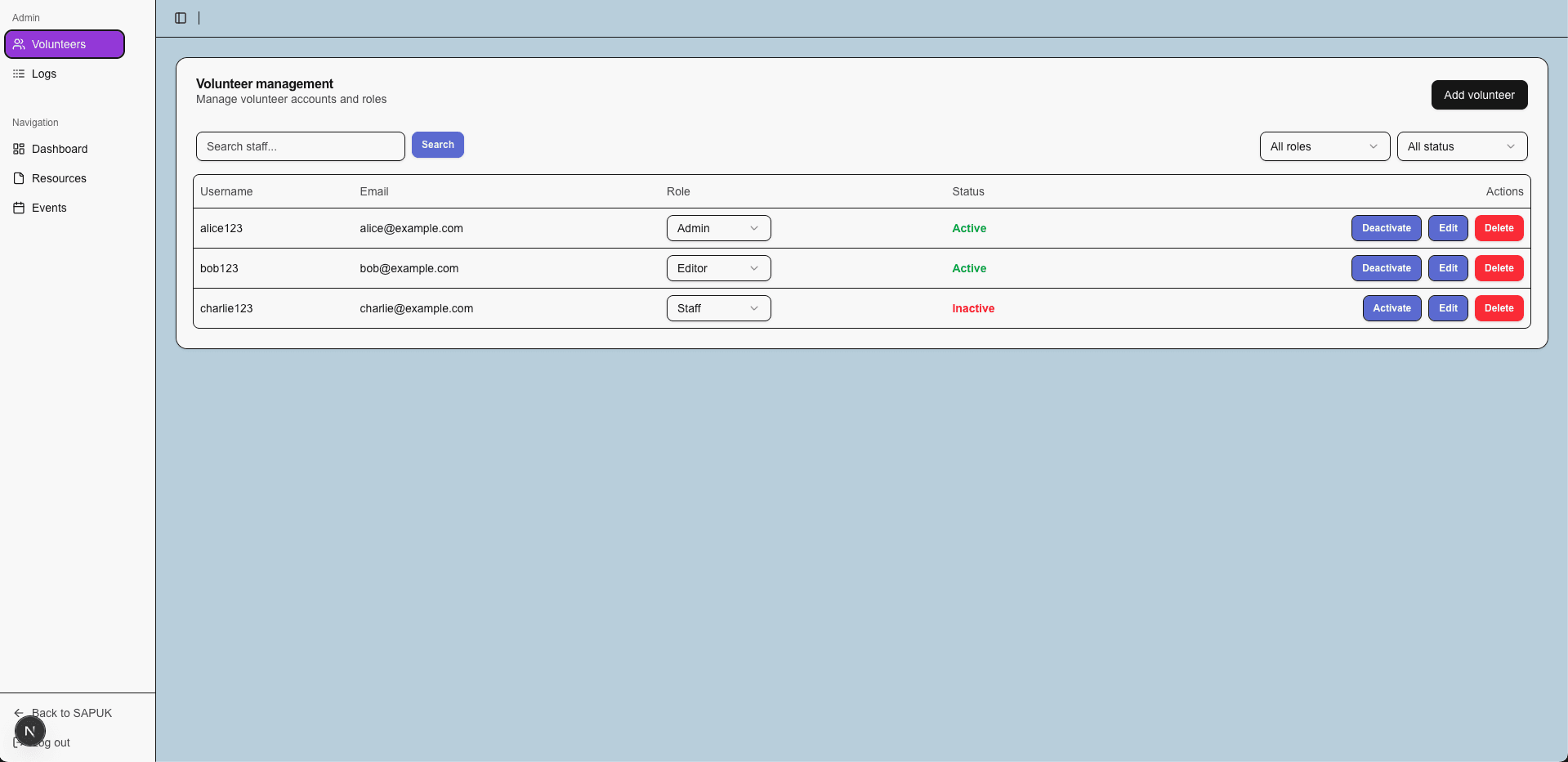
Task: Click inside the staff search field
Action: click(x=300, y=146)
